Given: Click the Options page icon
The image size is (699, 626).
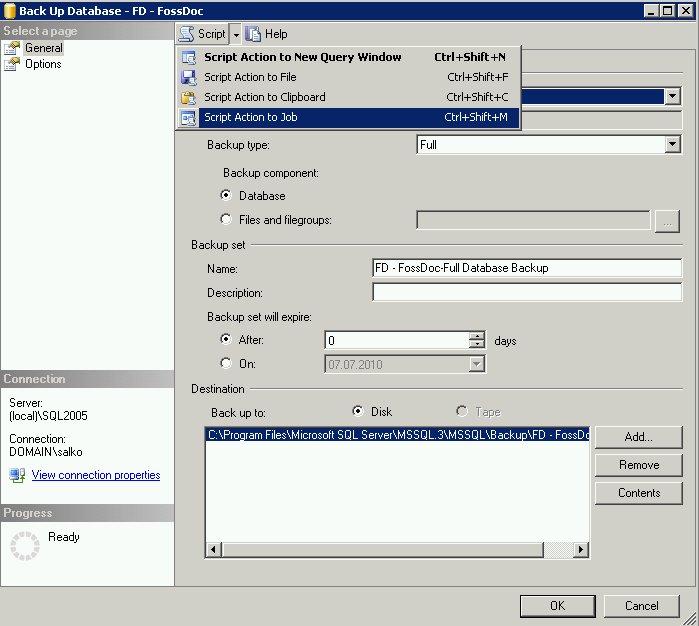Looking at the screenshot, I should coord(12,64).
